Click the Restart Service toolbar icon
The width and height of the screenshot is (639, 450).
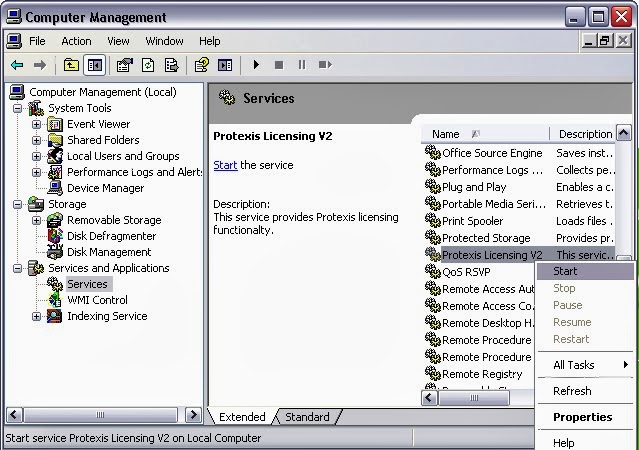pyautogui.click(x=325, y=65)
